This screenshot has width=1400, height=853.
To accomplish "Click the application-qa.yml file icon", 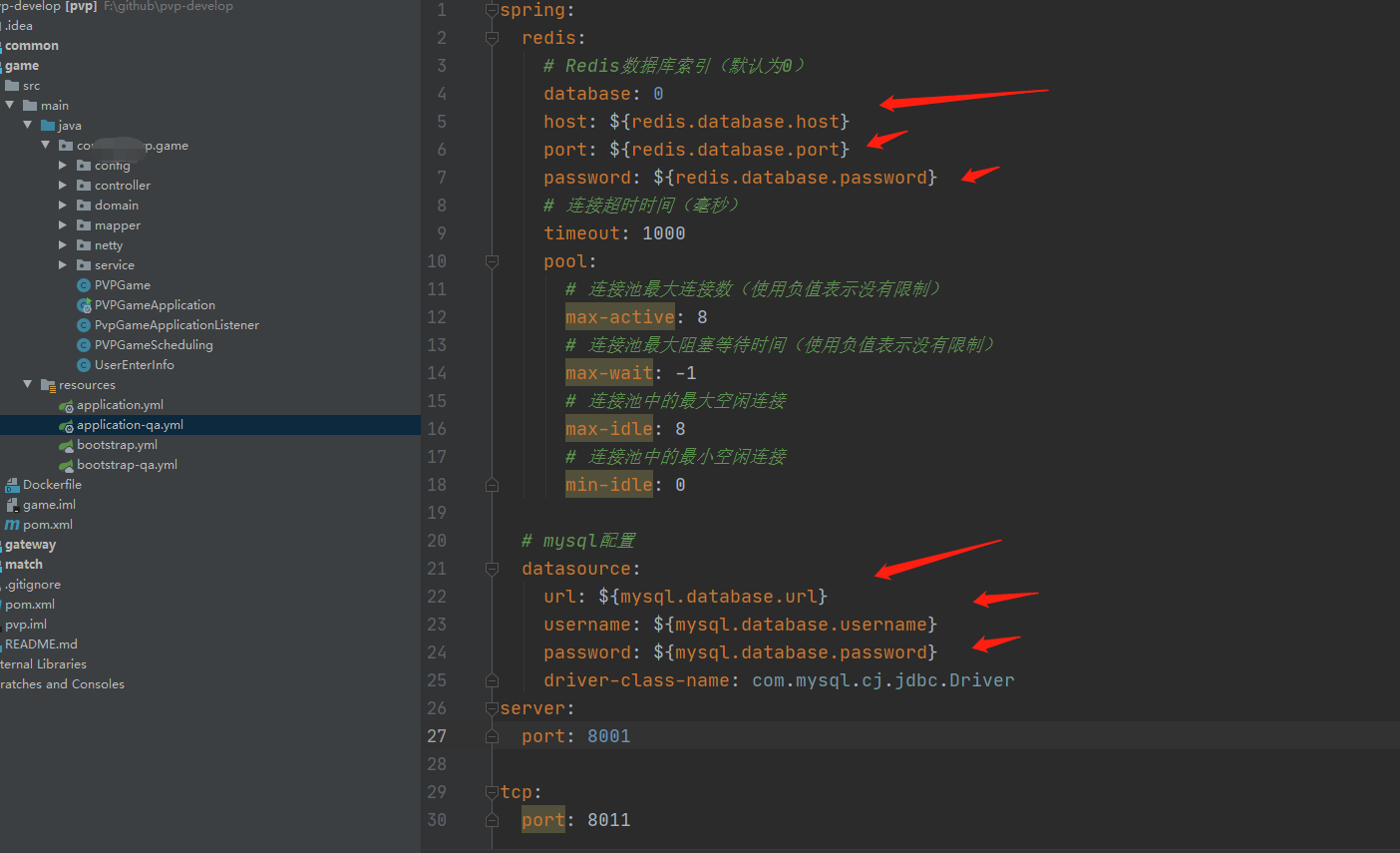I will [x=66, y=425].
